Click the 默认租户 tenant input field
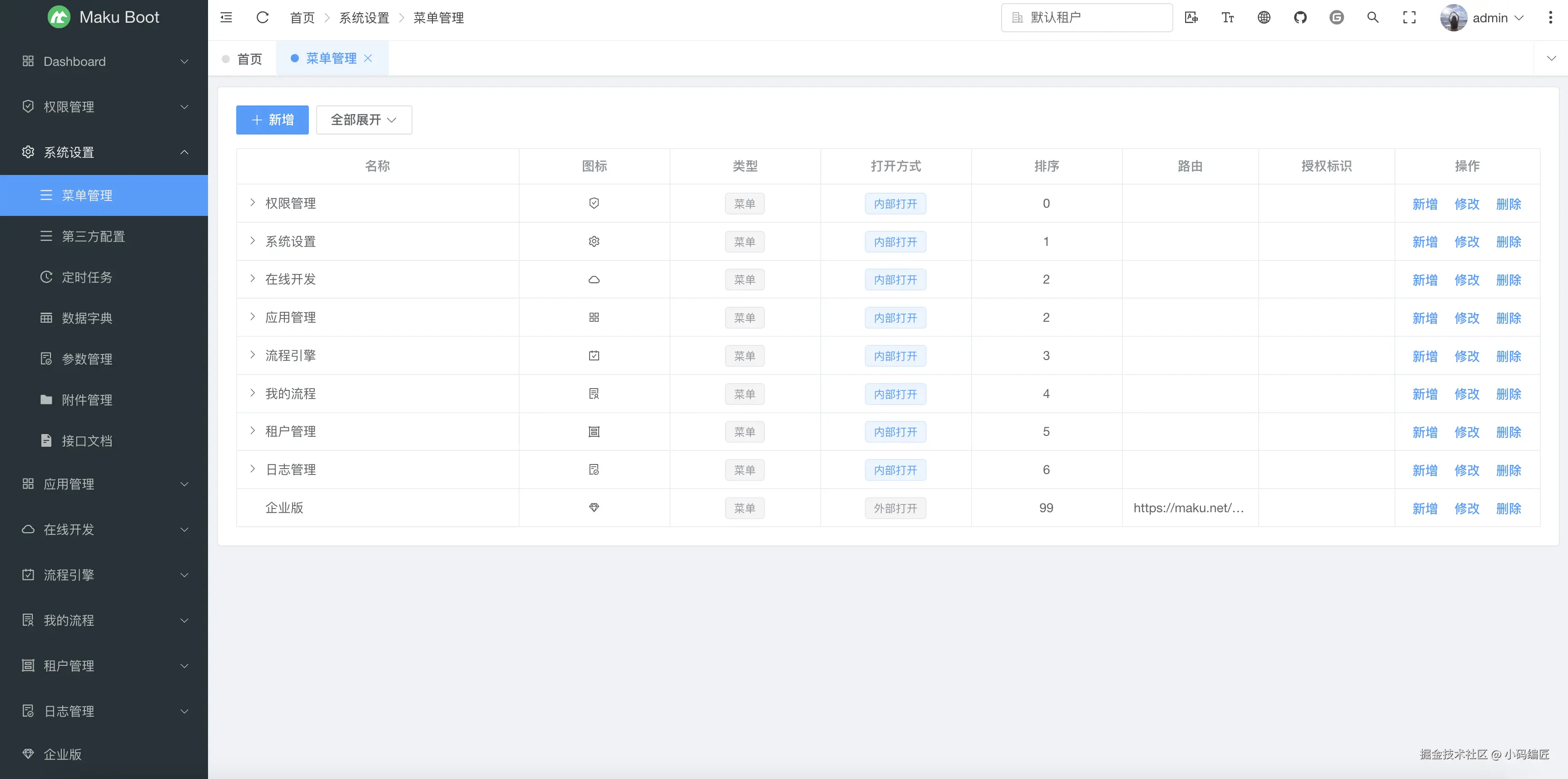Viewport: 1568px width, 779px height. pyautogui.click(x=1087, y=18)
